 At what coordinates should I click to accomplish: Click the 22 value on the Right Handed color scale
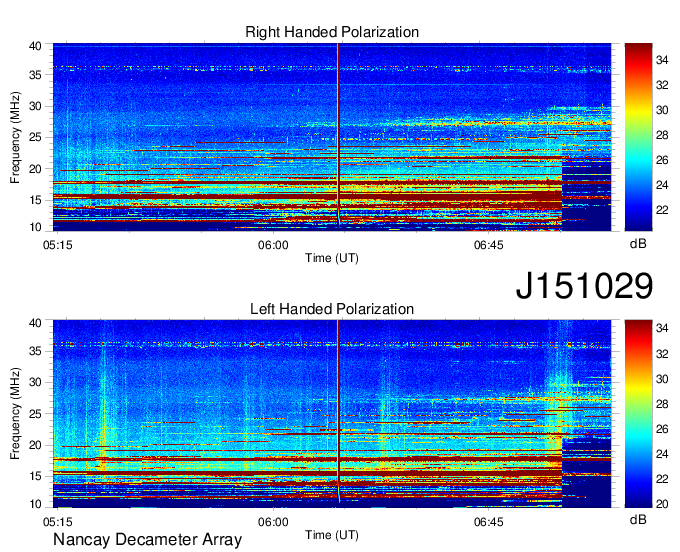662,210
